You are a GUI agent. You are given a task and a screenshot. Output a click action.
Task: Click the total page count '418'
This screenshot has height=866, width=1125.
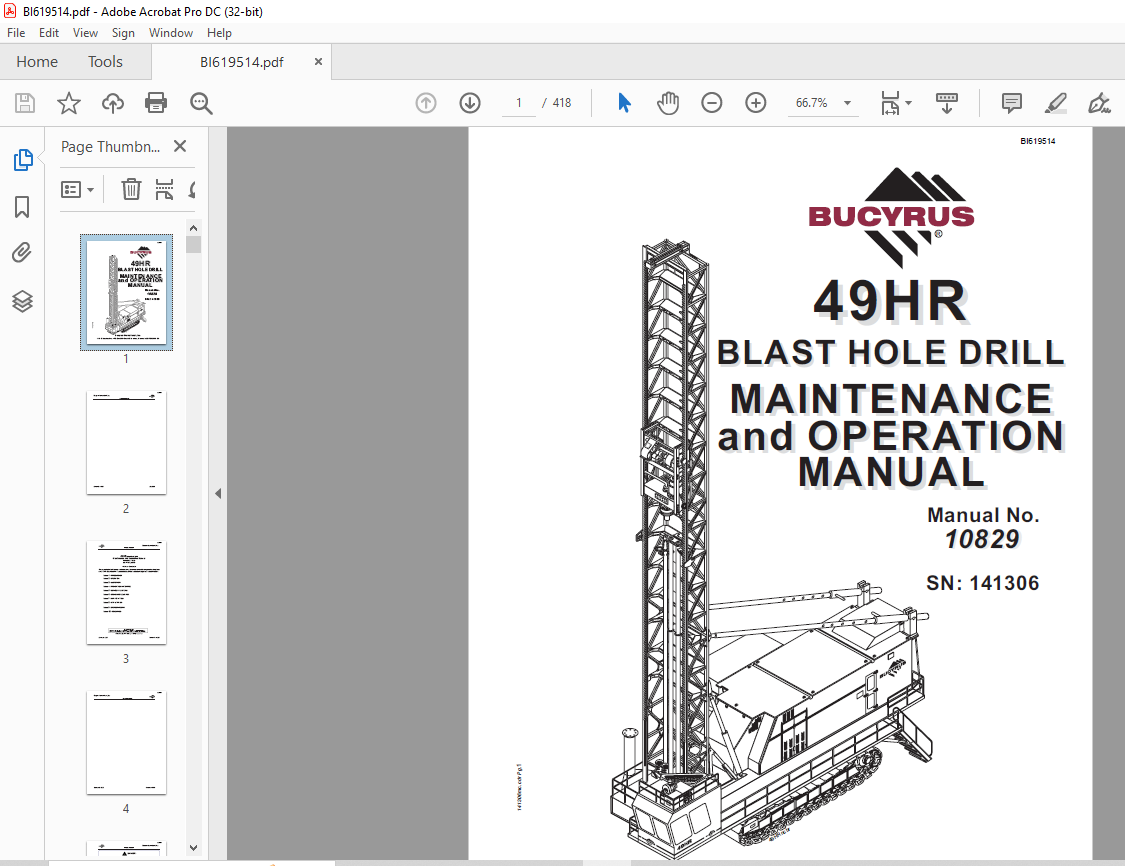coord(562,103)
